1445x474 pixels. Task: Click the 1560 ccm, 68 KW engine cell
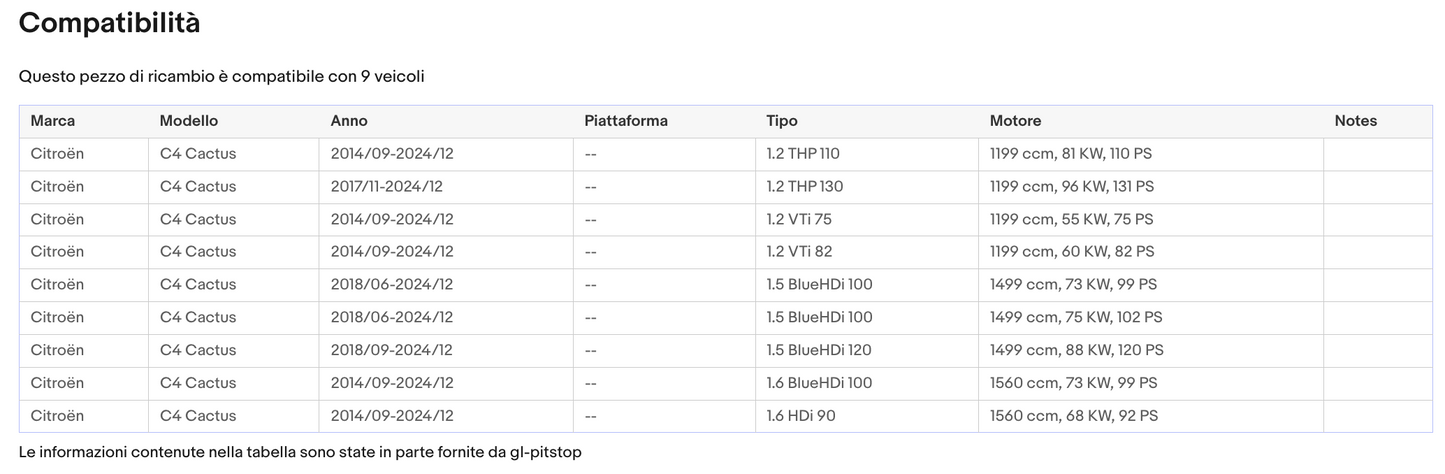[x=1074, y=416]
